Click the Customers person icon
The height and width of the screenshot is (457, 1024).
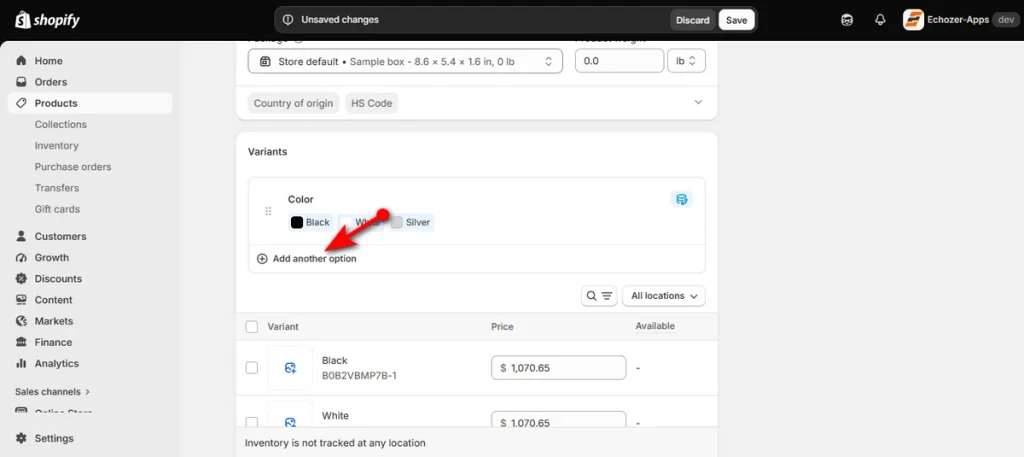tap(22, 236)
